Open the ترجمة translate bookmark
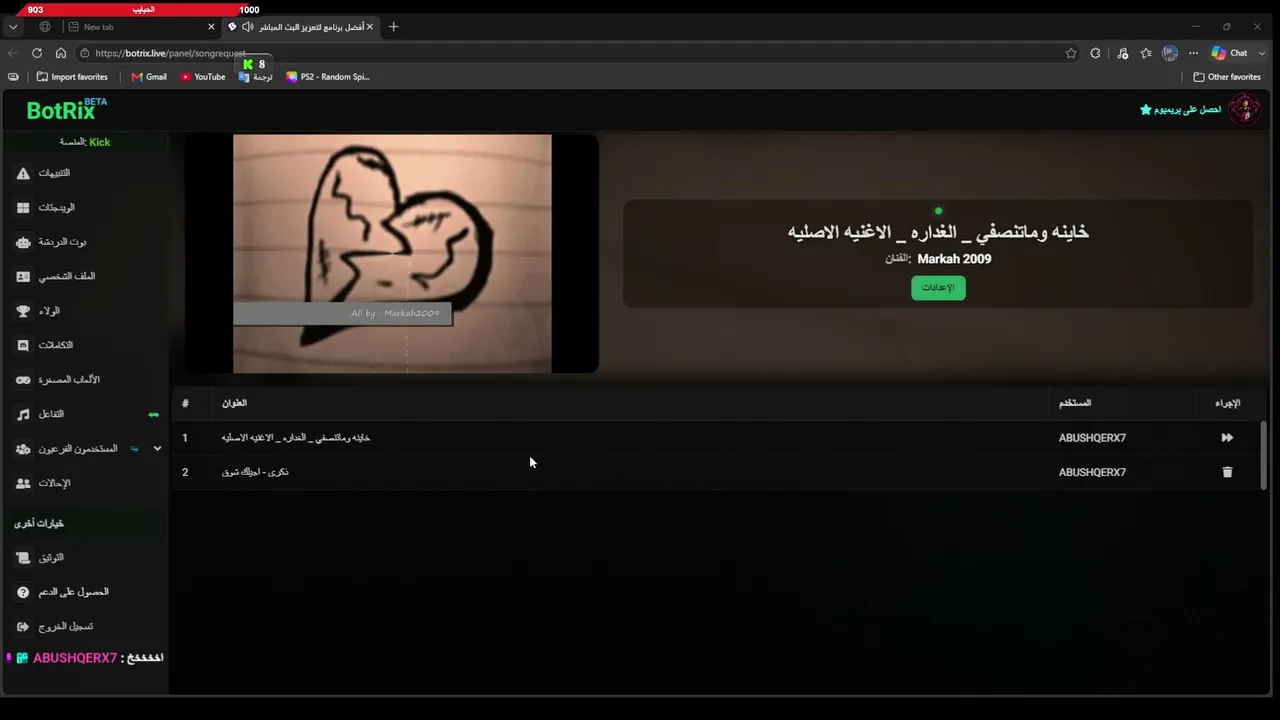The width and height of the screenshot is (1280, 720). point(256,77)
